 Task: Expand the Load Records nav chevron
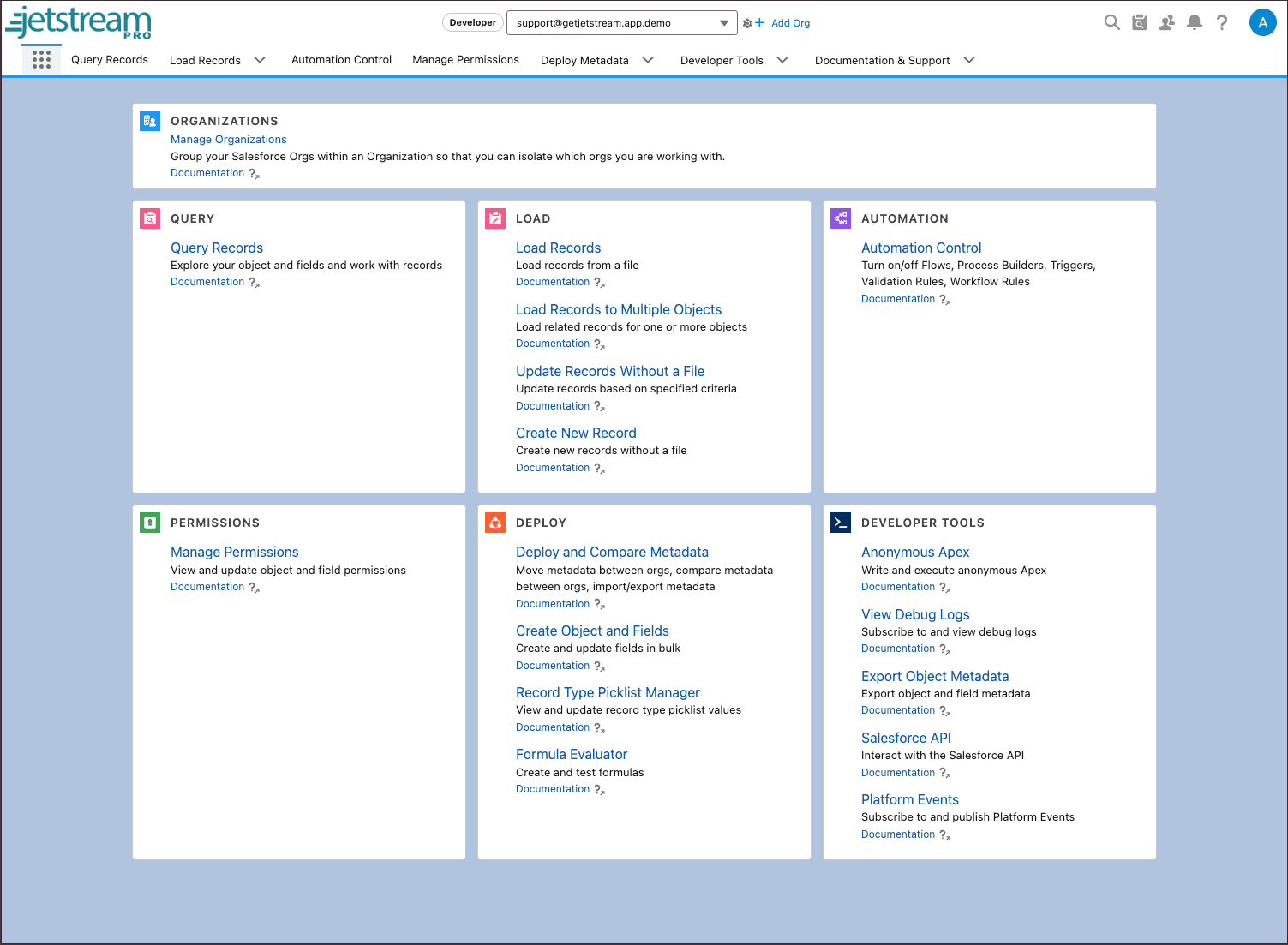click(260, 60)
